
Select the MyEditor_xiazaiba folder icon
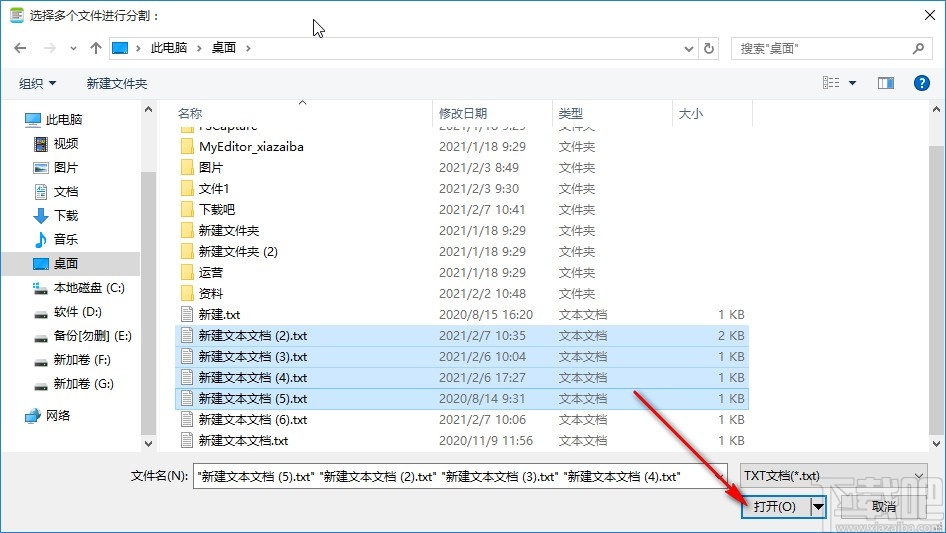pyautogui.click(x=188, y=147)
